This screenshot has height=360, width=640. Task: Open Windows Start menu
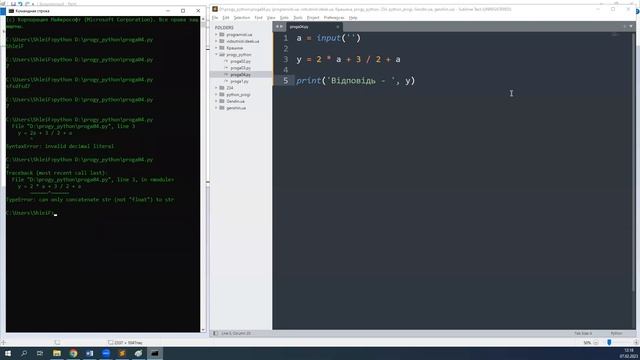pos(7,353)
